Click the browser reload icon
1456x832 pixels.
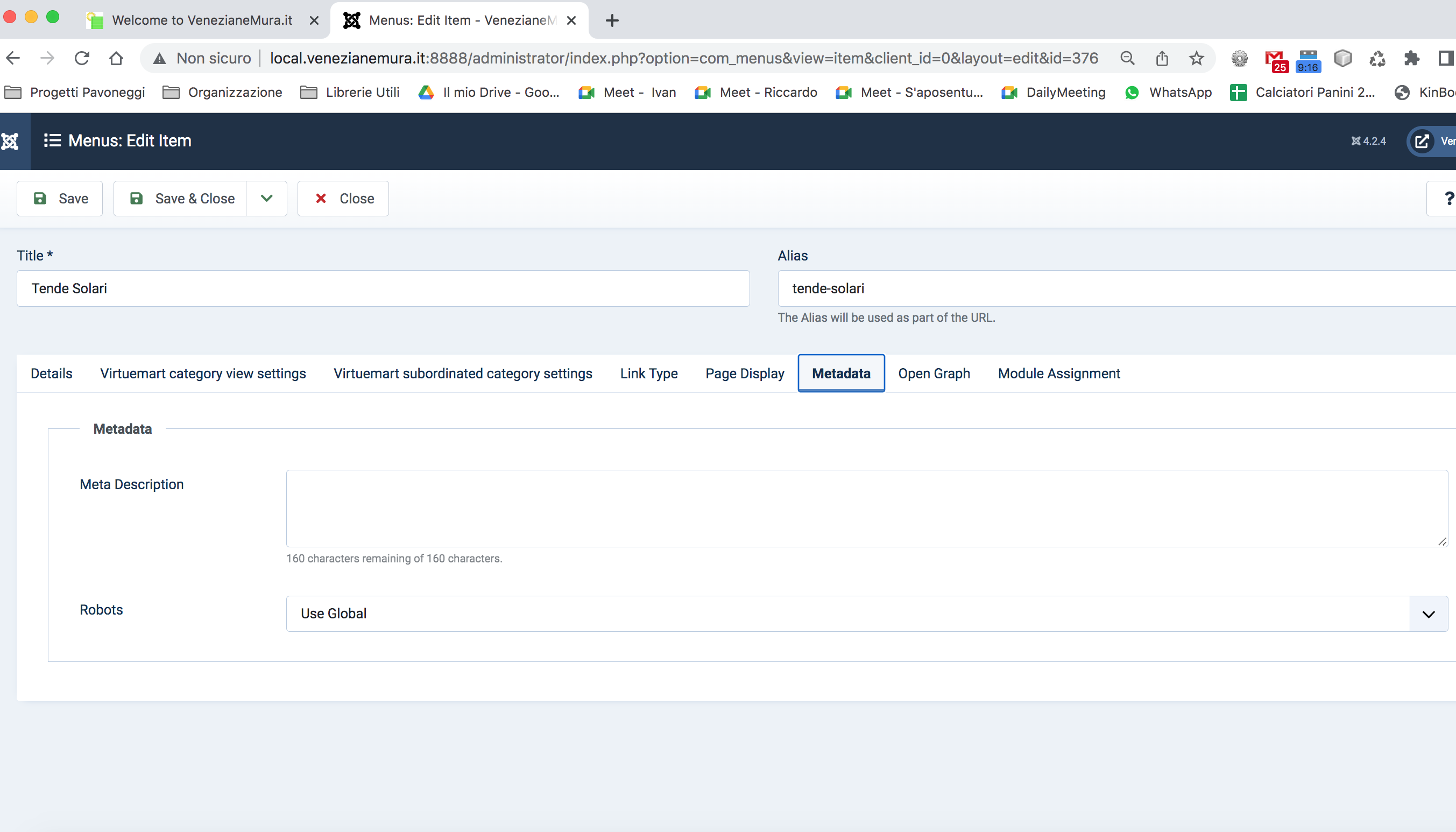82,58
